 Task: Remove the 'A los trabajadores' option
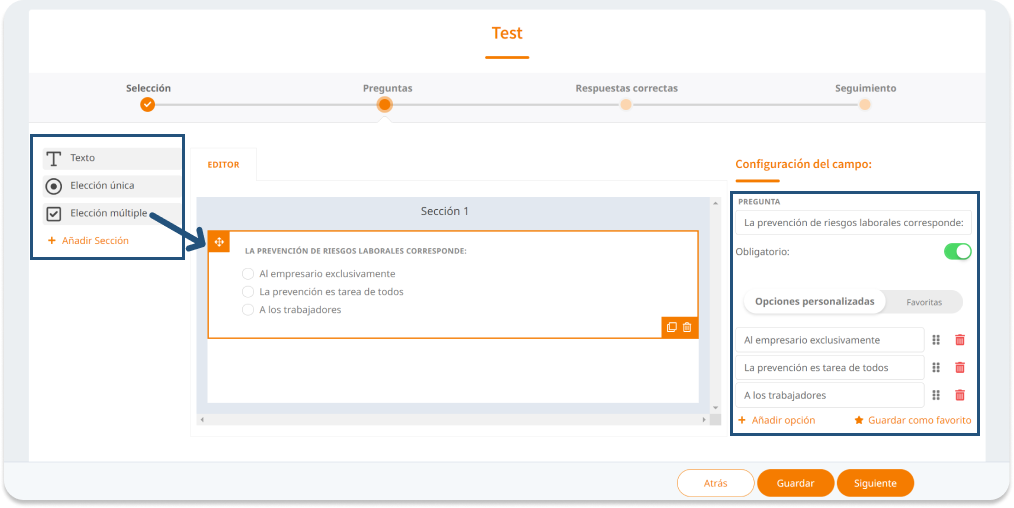click(x=960, y=395)
